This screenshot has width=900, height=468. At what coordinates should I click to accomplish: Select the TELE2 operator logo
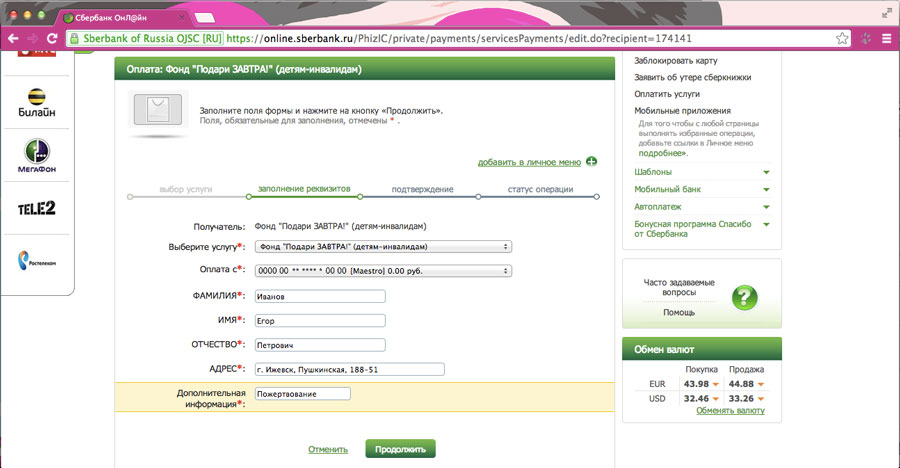(37, 208)
